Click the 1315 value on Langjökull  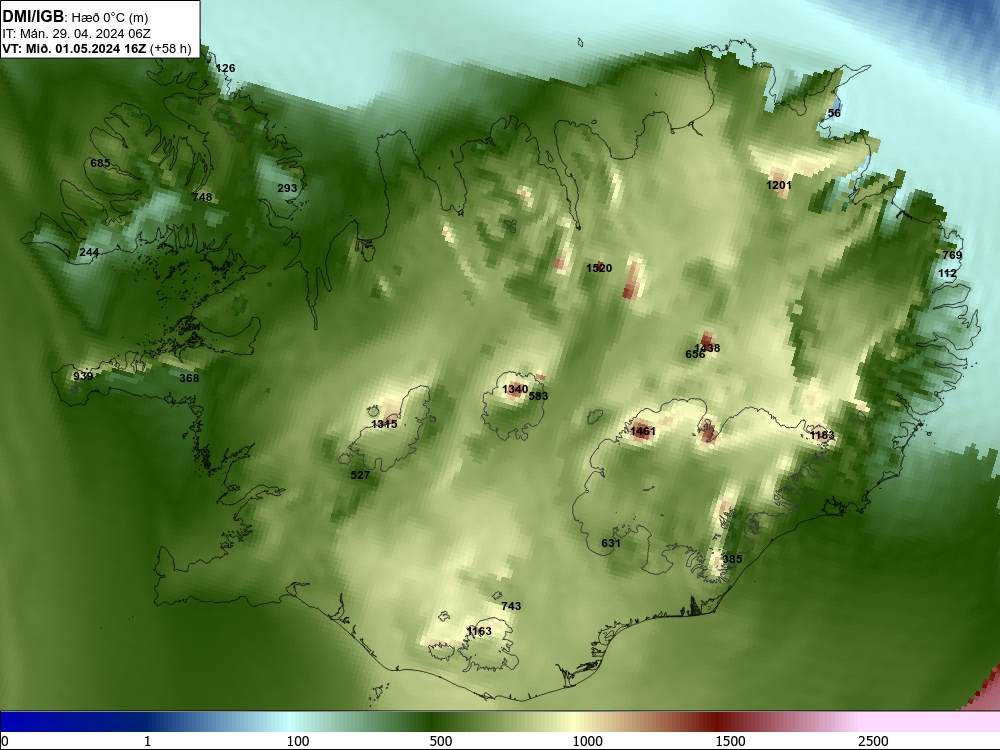(x=384, y=424)
